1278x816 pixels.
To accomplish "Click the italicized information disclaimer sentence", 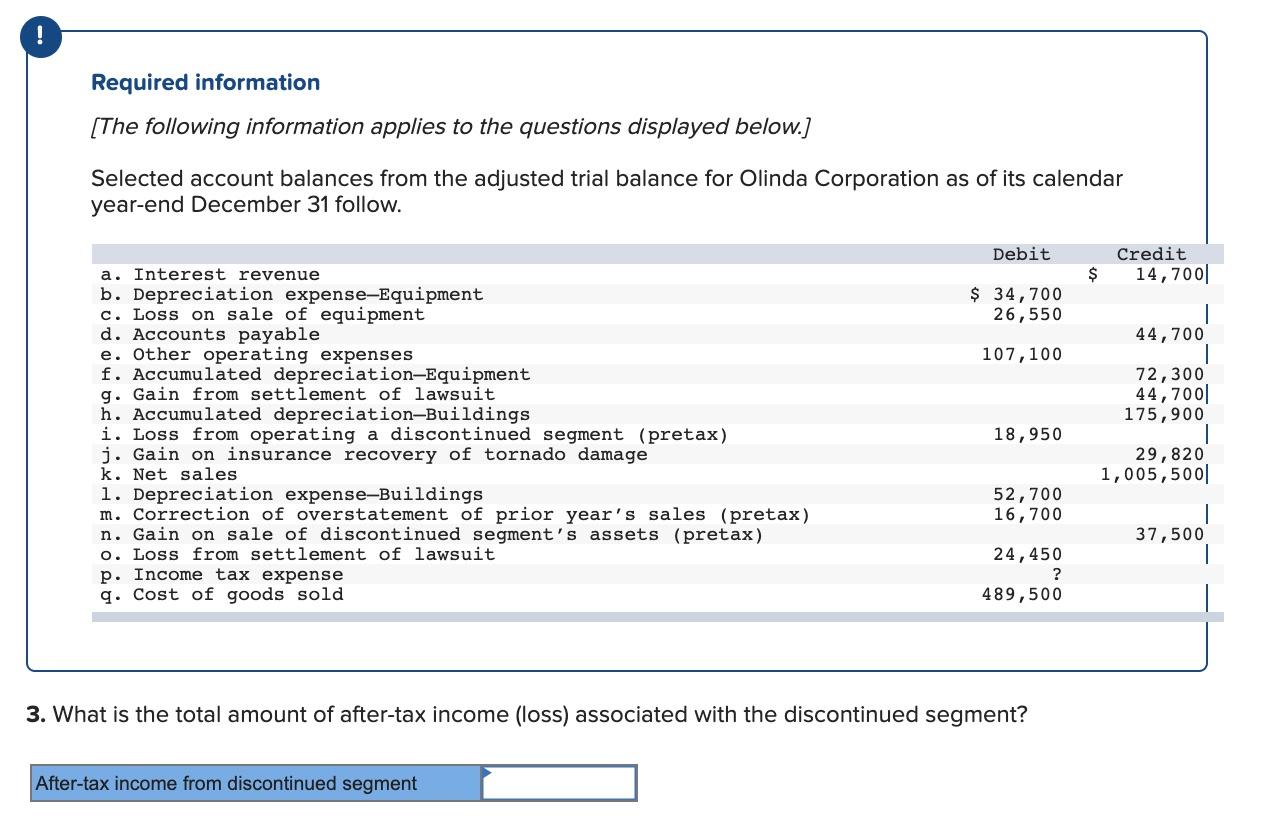I will [x=450, y=127].
